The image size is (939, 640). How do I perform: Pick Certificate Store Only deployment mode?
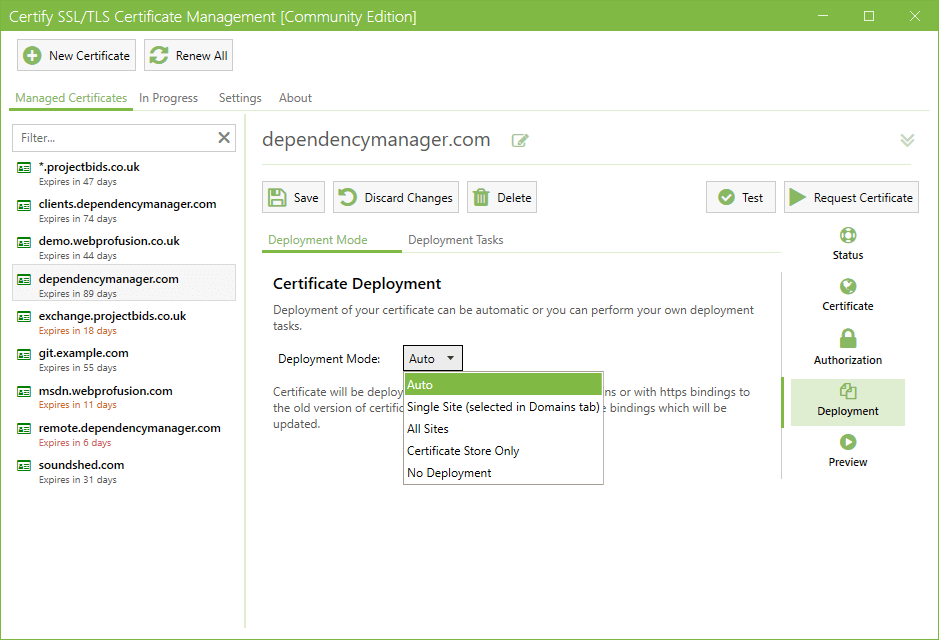tap(463, 451)
